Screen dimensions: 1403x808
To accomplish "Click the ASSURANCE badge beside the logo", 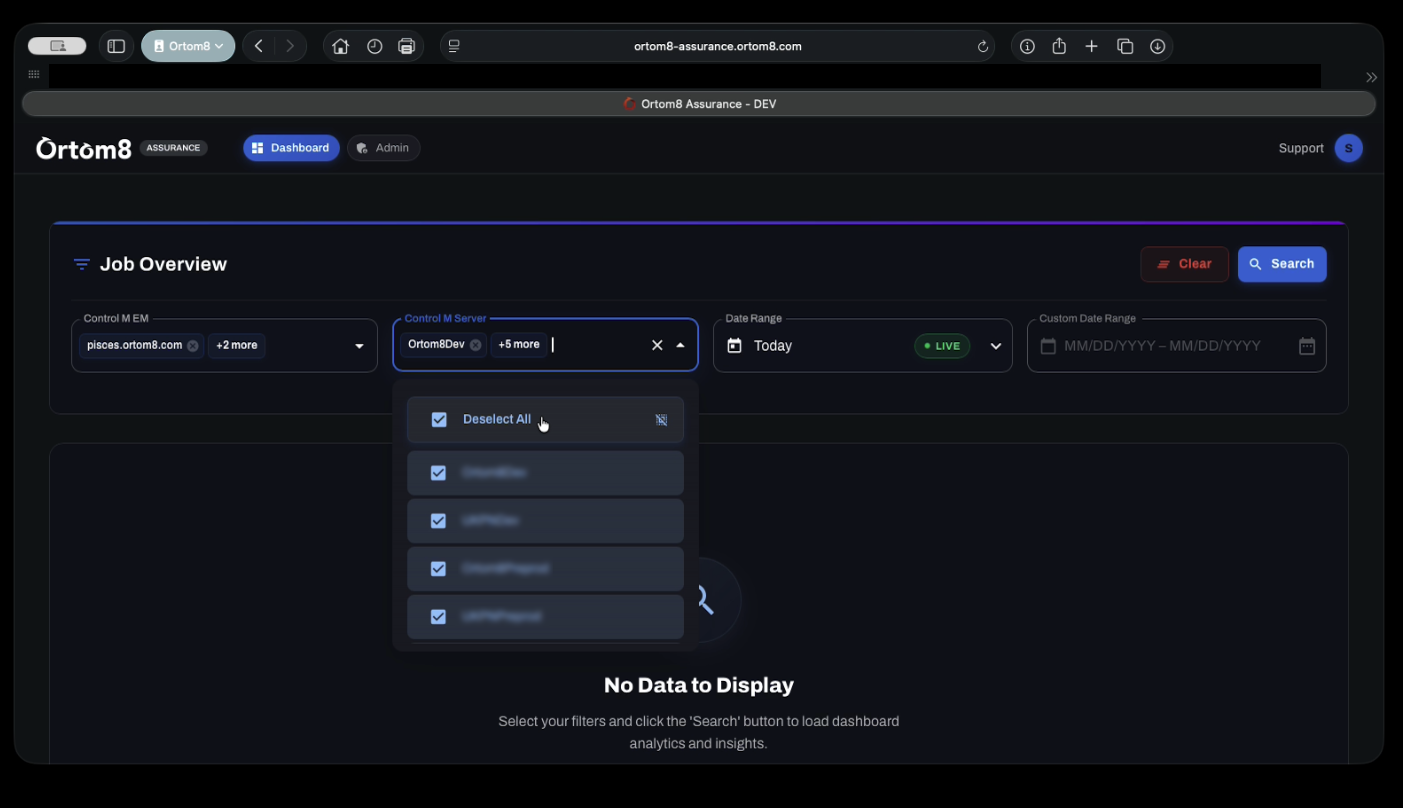I will point(173,148).
